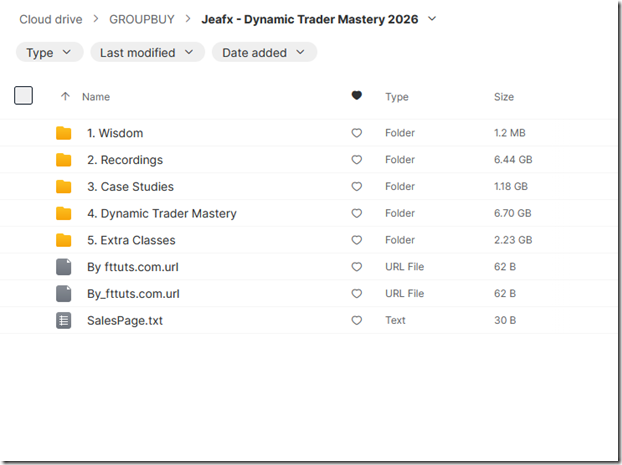This screenshot has height=465, width=622.
Task: Click the 30 B size value
Action: coord(505,320)
